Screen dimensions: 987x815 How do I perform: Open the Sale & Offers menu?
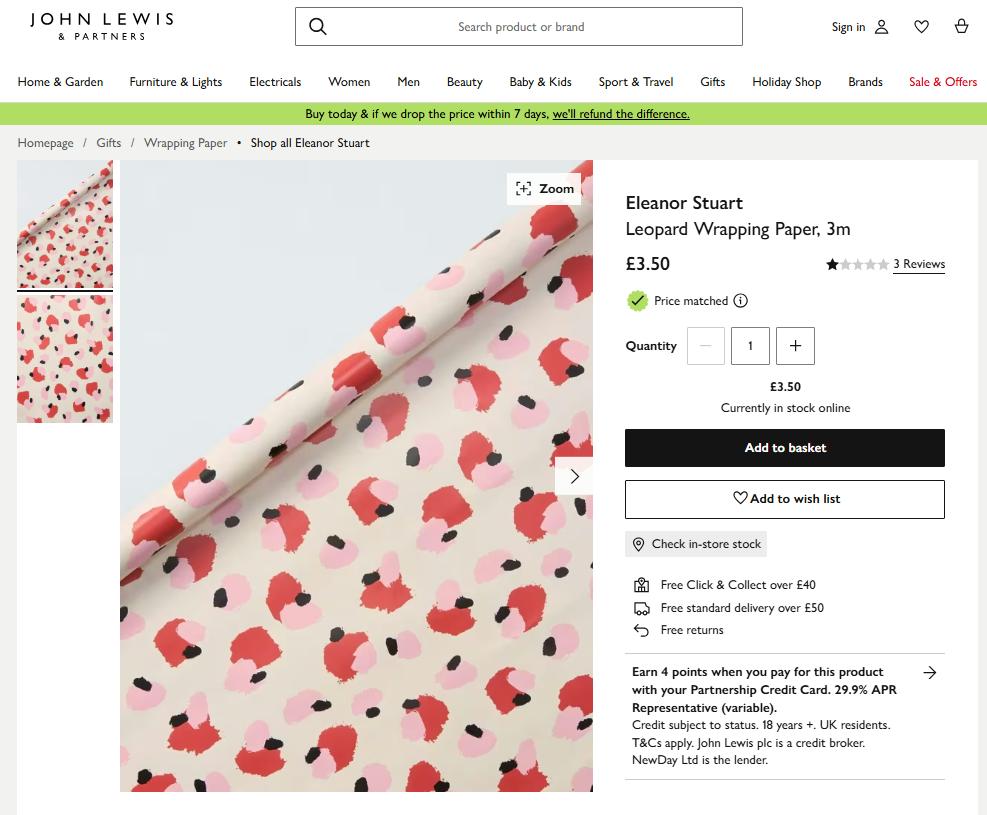(942, 82)
